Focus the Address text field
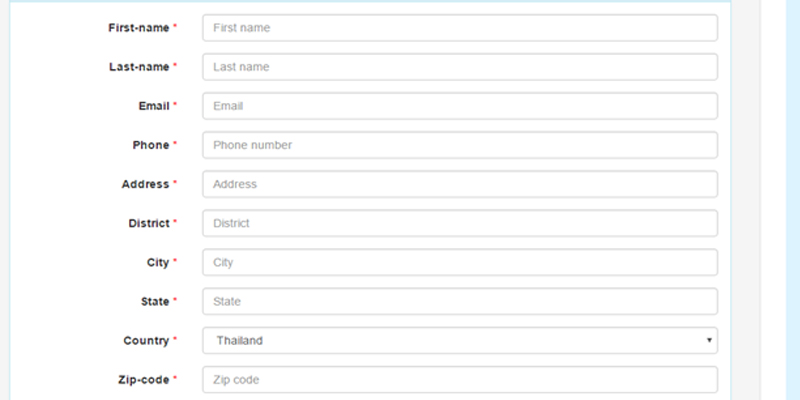 coord(460,184)
